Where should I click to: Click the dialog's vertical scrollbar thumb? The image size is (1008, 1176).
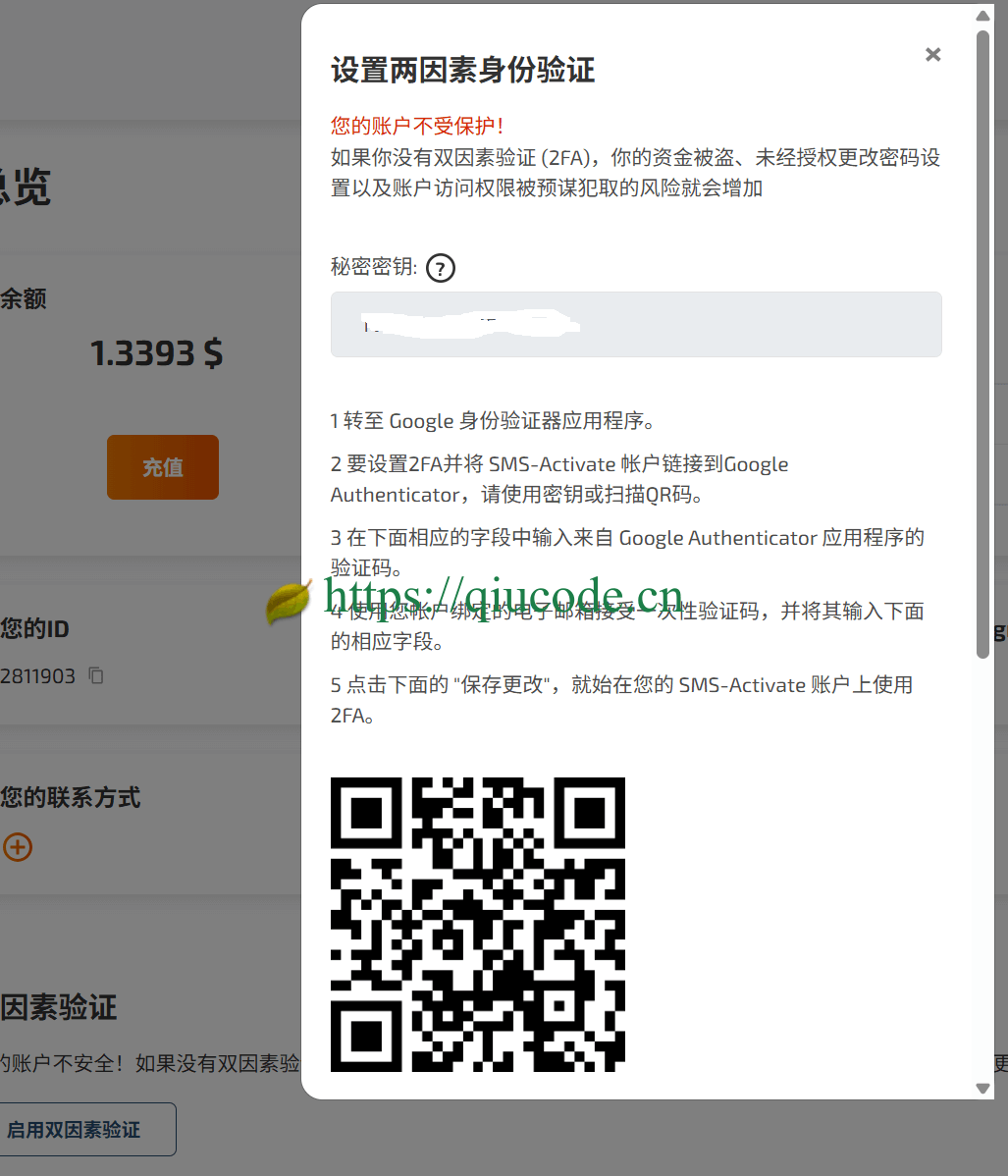[x=982, y=344]
